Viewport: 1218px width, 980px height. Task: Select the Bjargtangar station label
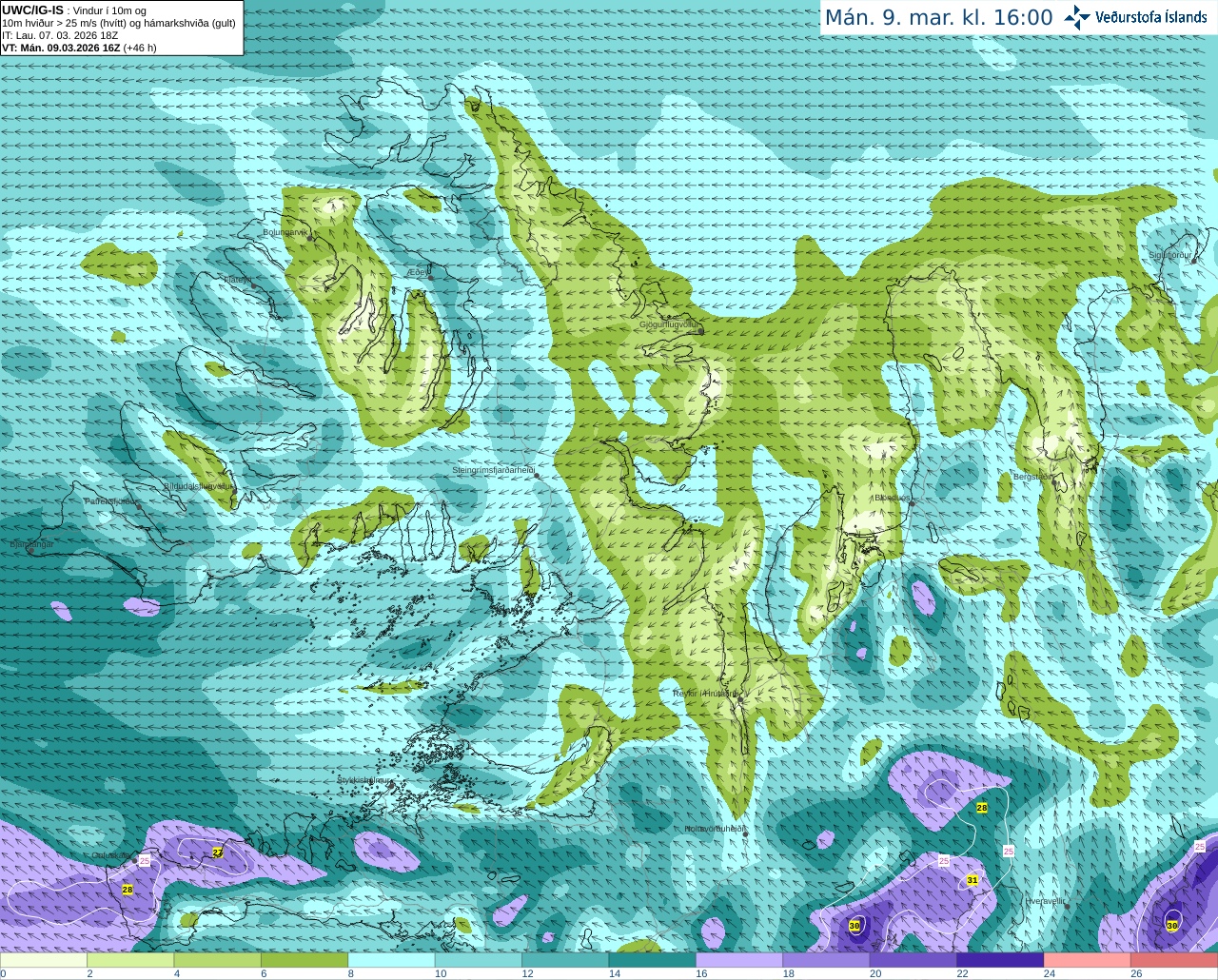[x=31, y=544]
